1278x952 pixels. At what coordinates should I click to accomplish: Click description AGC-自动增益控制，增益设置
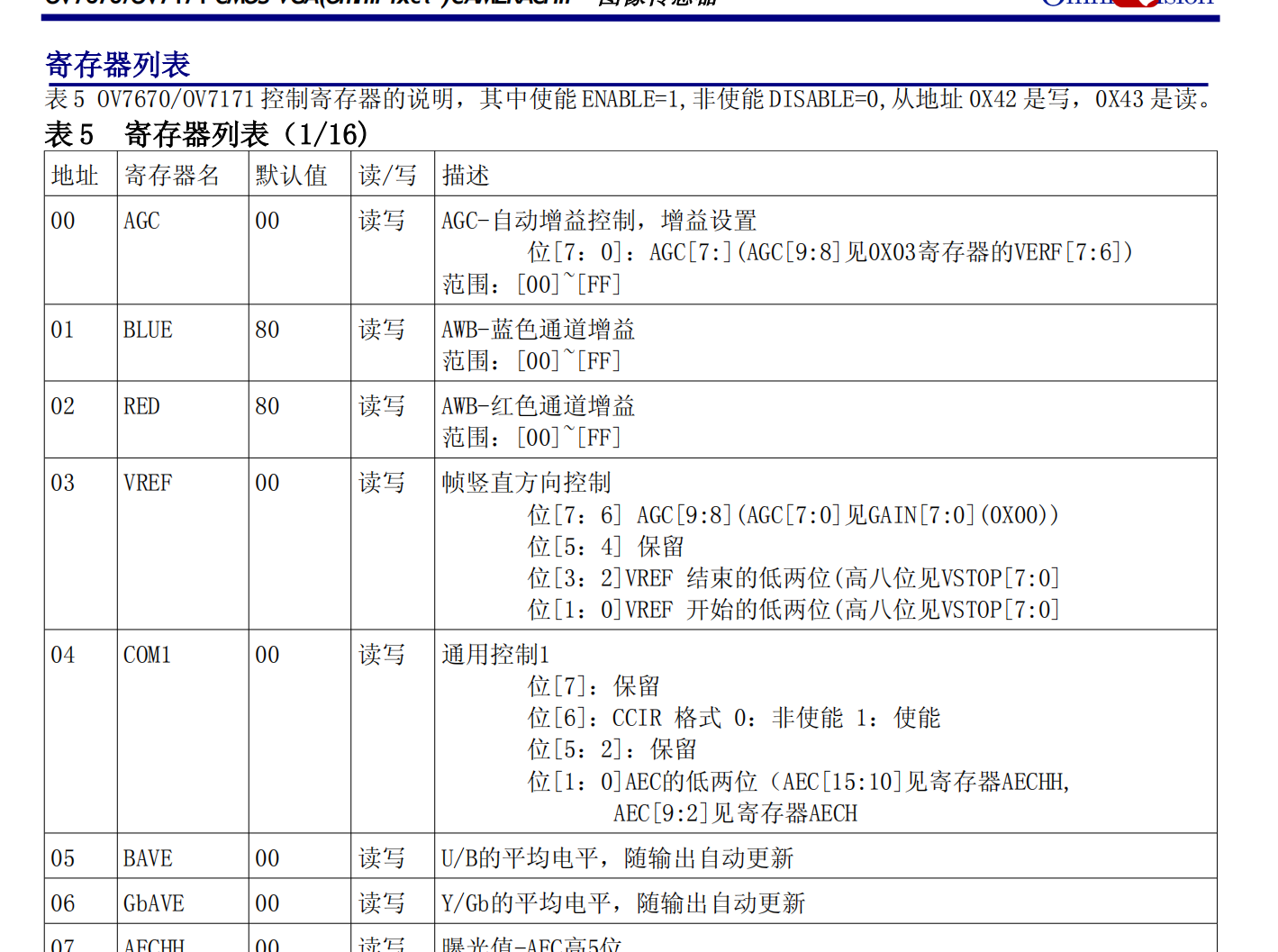coord(599,221)
